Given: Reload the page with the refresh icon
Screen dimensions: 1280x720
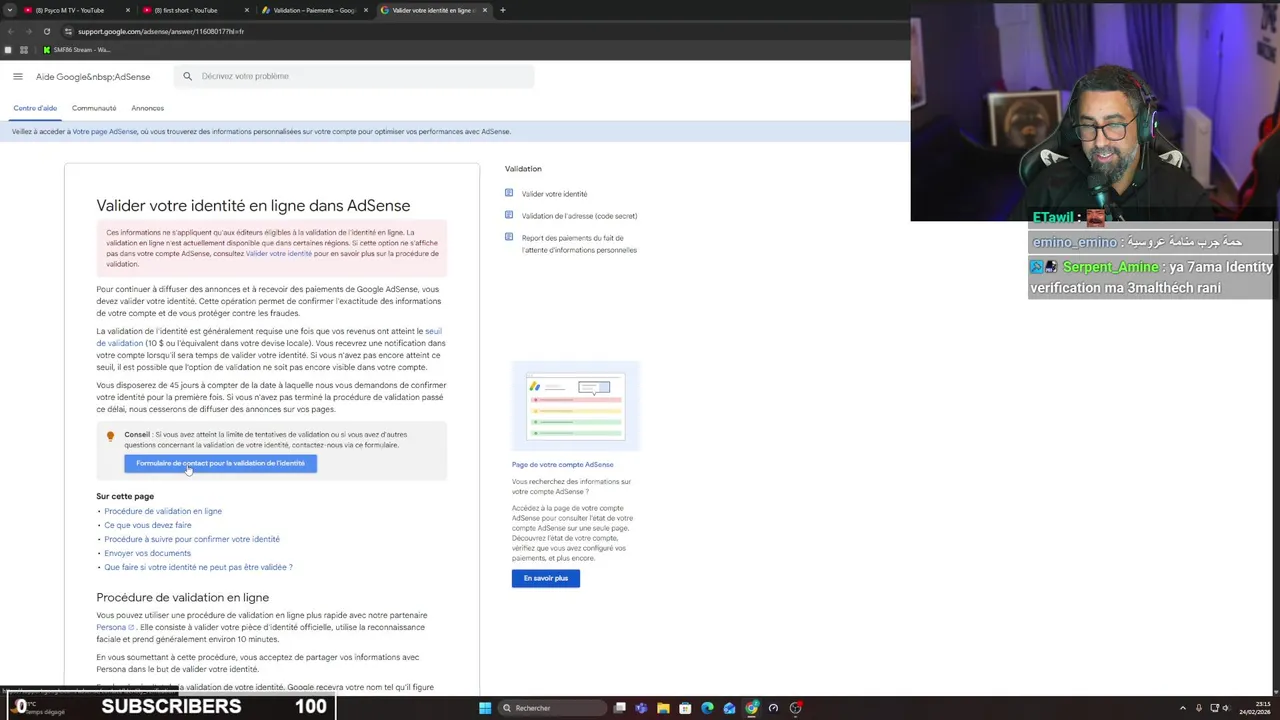Looking at the screenshot, I should 46,31.
